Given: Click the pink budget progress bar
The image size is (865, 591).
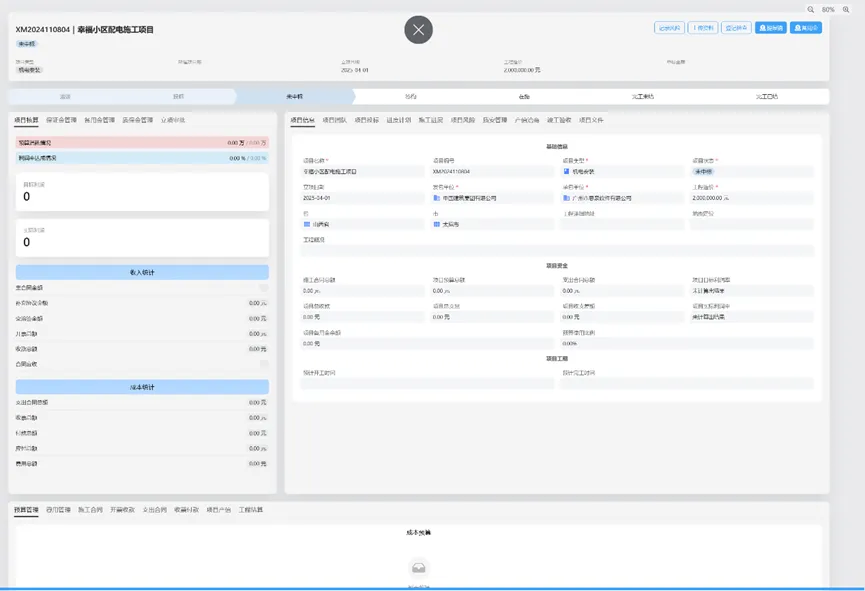Looking at the screenshot, I should (142, 143).
